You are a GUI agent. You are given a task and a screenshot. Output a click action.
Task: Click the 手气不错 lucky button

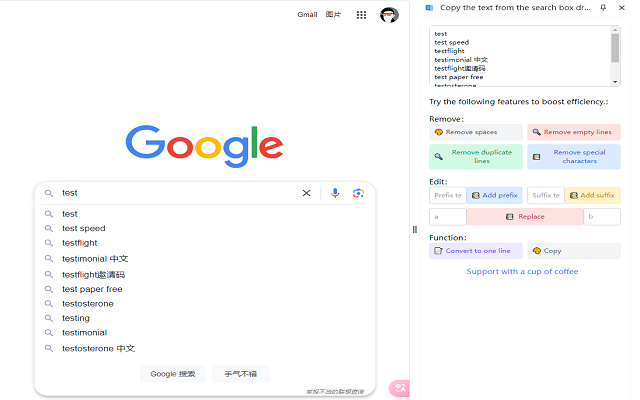pos(240,374)
